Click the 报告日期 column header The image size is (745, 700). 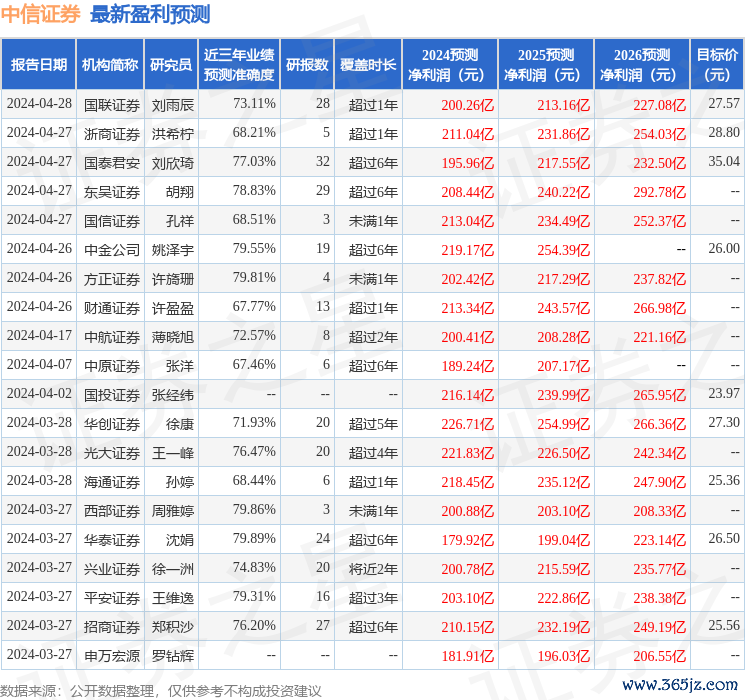click(x=38, y=65)
